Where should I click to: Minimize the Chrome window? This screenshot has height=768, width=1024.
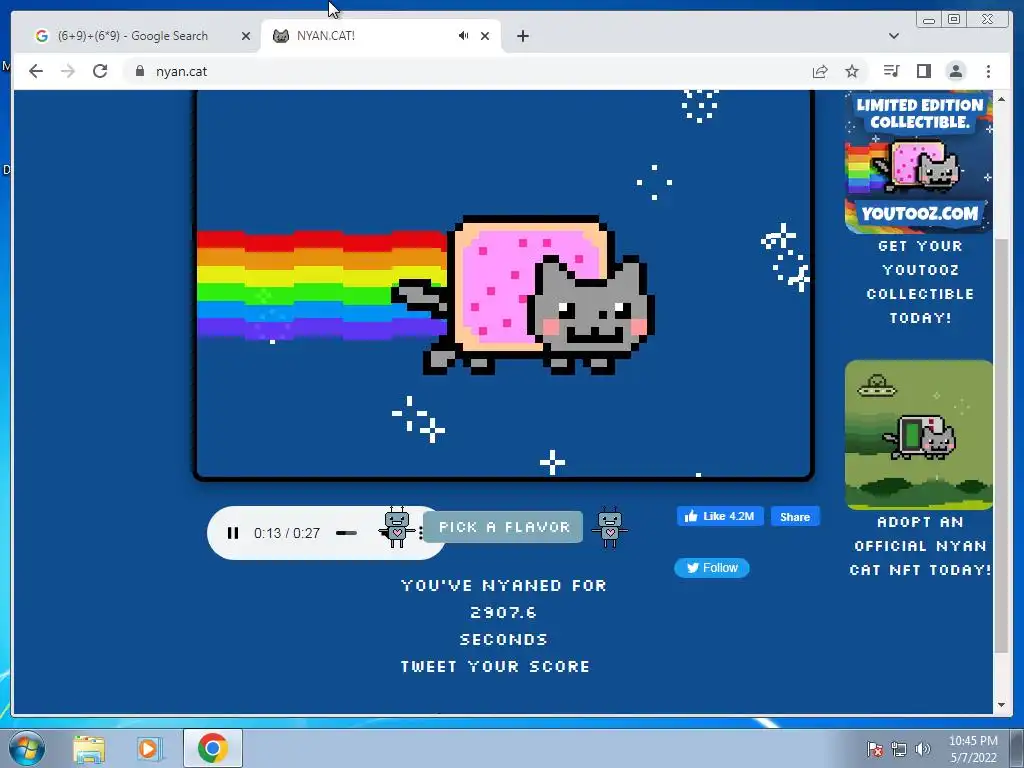tap(929, 20)
